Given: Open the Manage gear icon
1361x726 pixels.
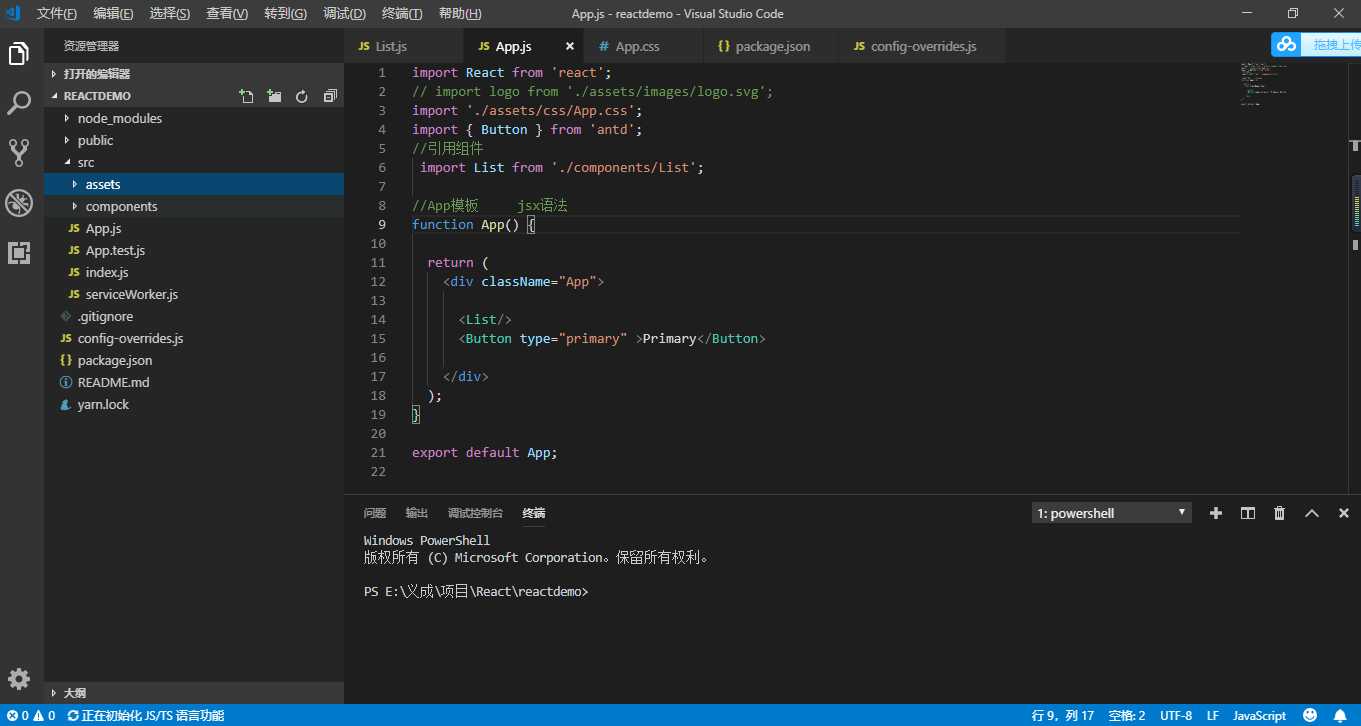Looking at the screenshot, I should (19, 678).
